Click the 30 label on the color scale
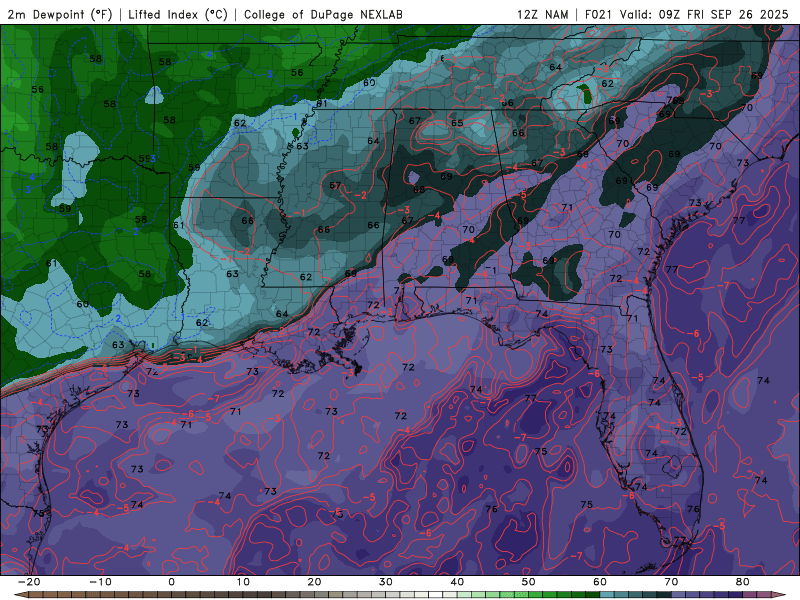The width and height of the screenshot is (800, 600). point(386,582)
